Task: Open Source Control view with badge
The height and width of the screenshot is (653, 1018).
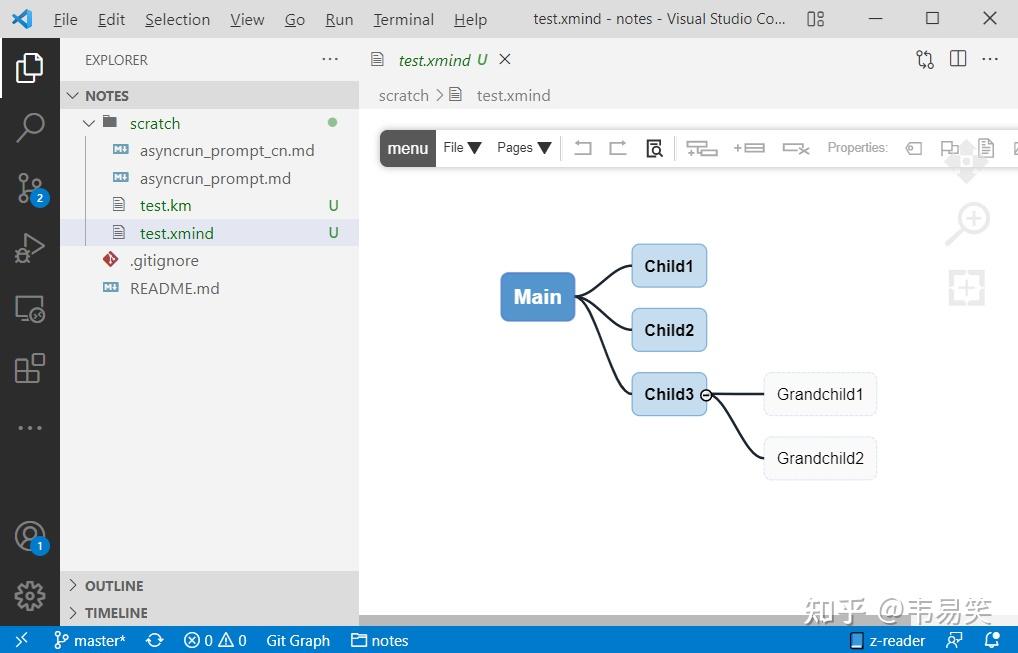Action: pyautogui.click(x=30, y=189)
